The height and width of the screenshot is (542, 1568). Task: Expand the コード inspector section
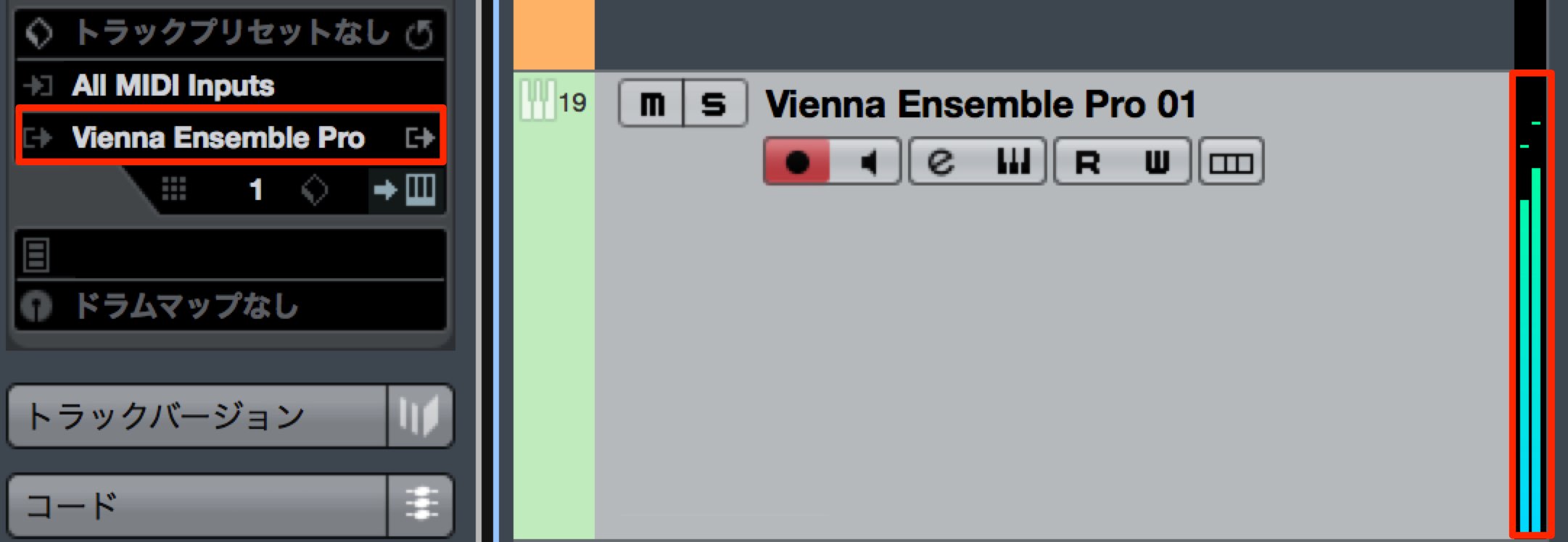pos(197,505)
